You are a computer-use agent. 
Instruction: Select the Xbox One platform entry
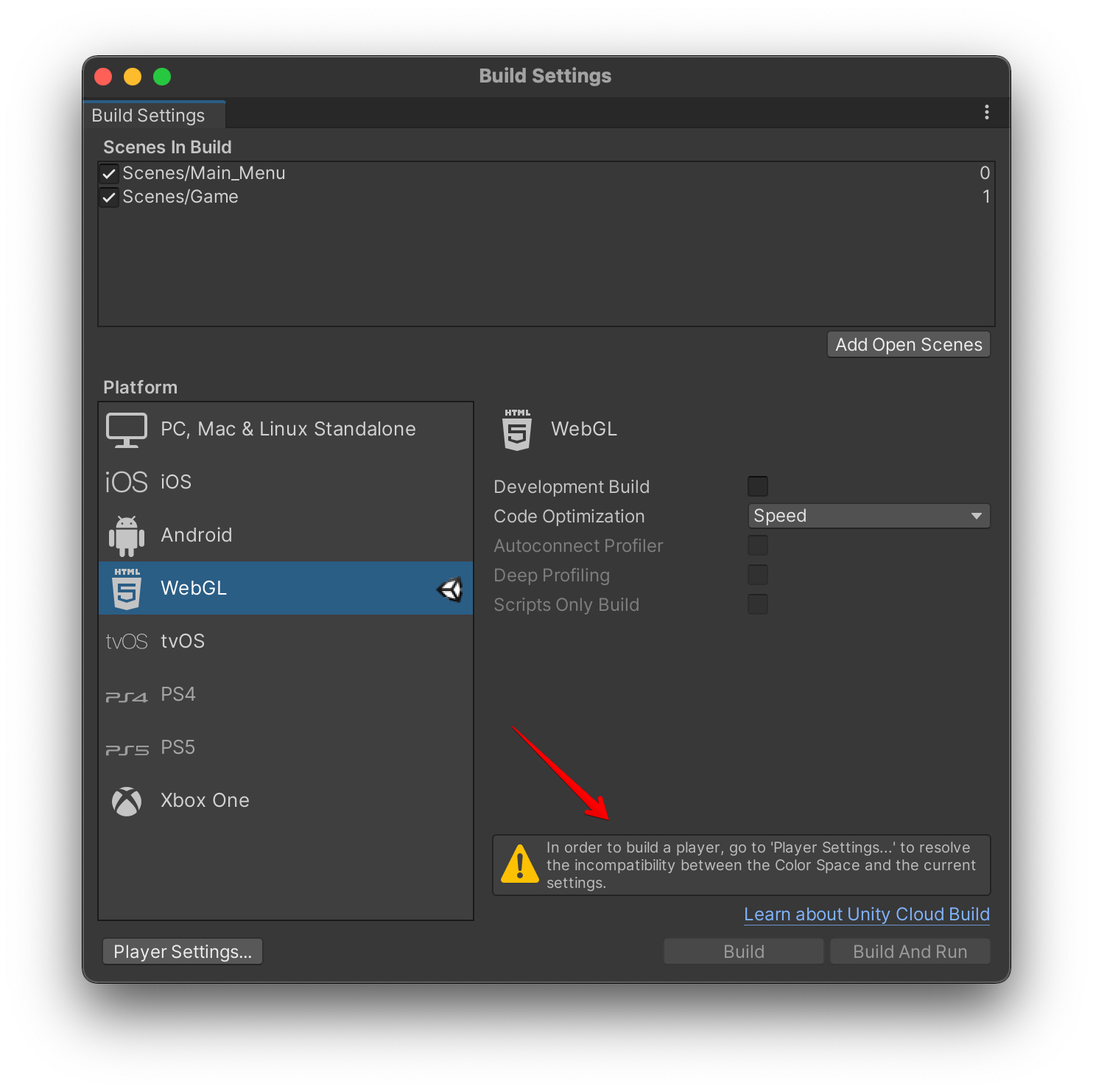286,801
